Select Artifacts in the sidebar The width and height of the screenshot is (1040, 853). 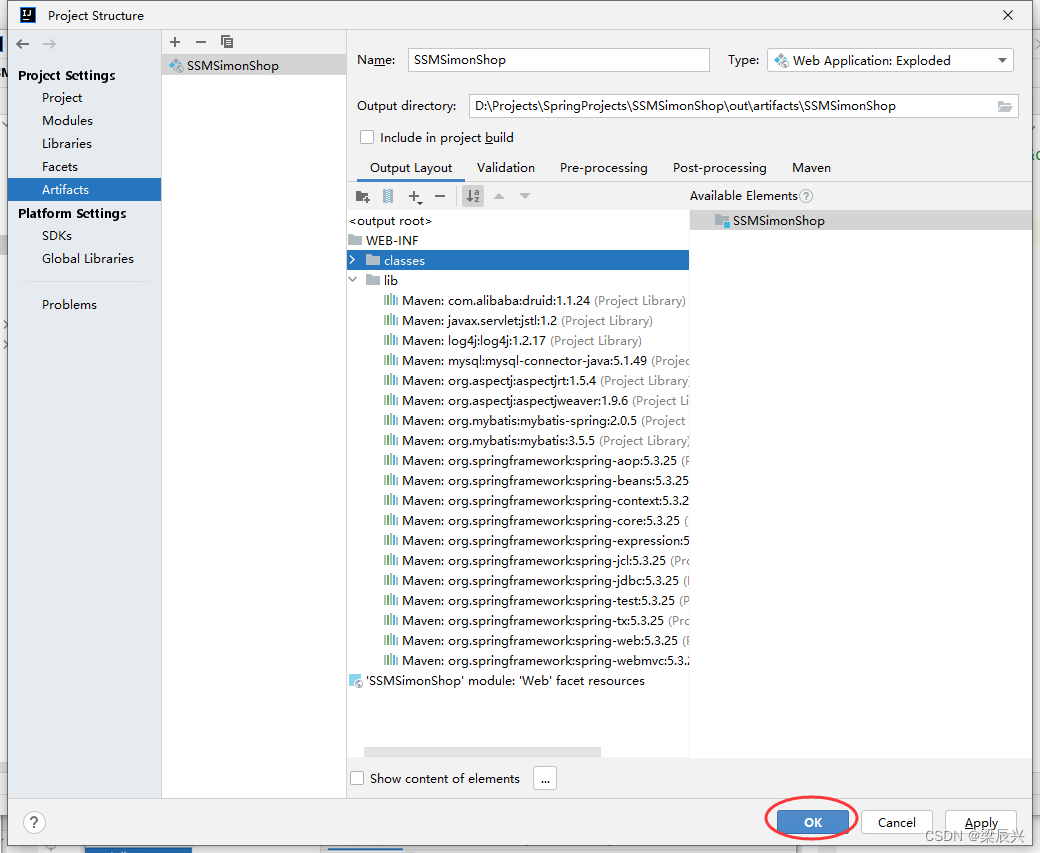coord(84,190)
